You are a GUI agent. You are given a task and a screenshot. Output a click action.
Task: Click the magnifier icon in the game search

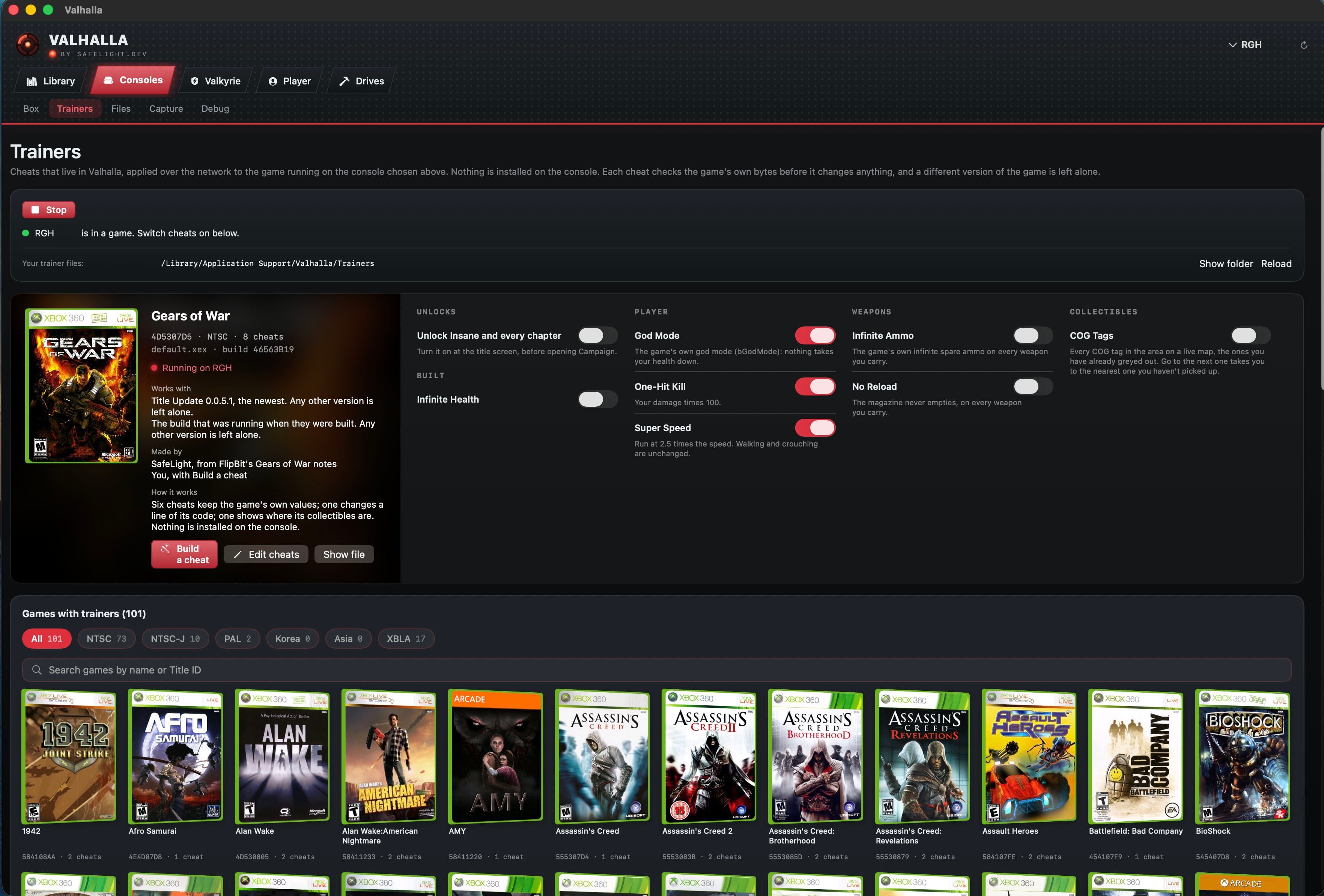click(37, 670)
